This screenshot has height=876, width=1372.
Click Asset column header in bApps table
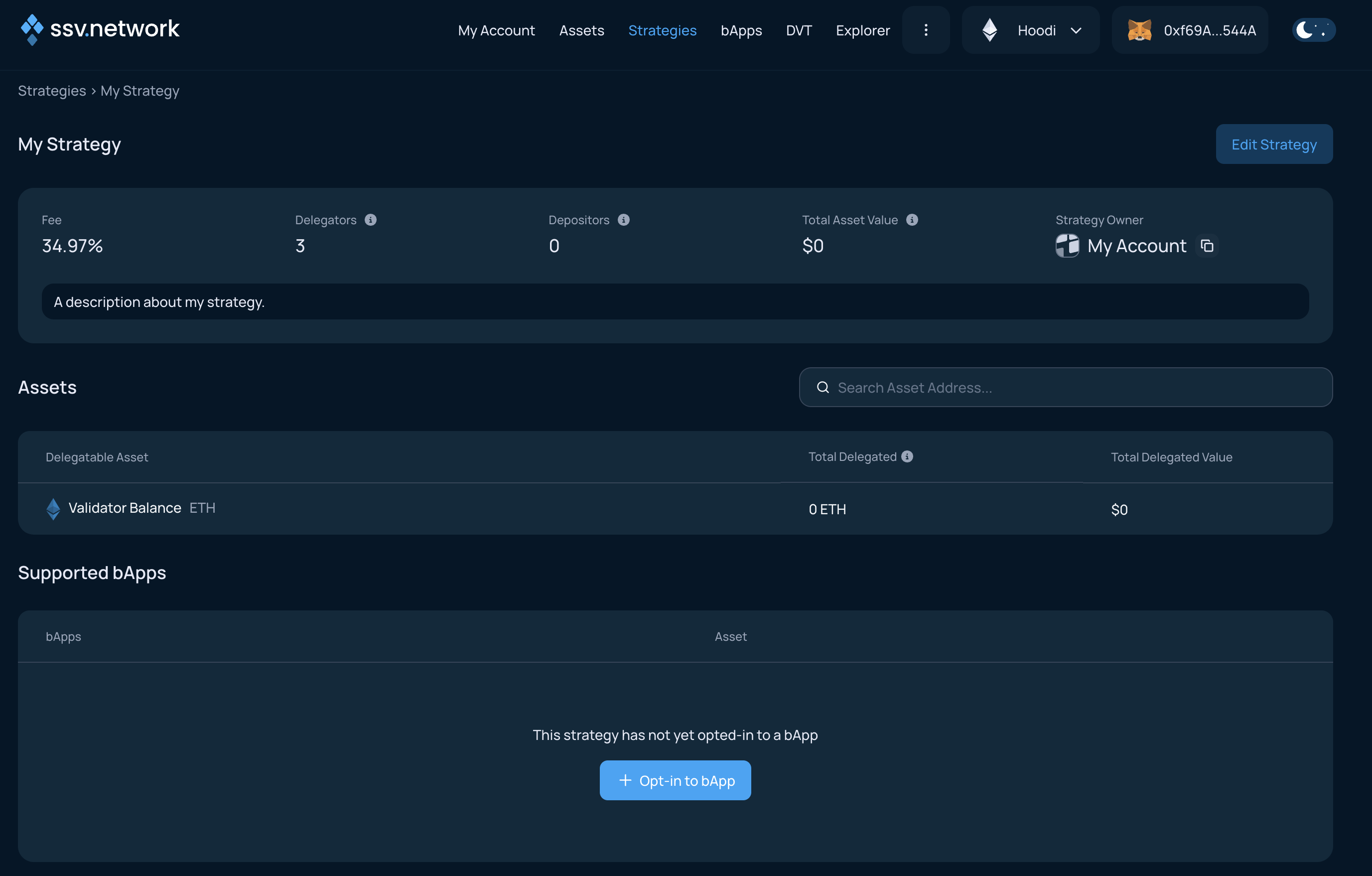point(730,637)
